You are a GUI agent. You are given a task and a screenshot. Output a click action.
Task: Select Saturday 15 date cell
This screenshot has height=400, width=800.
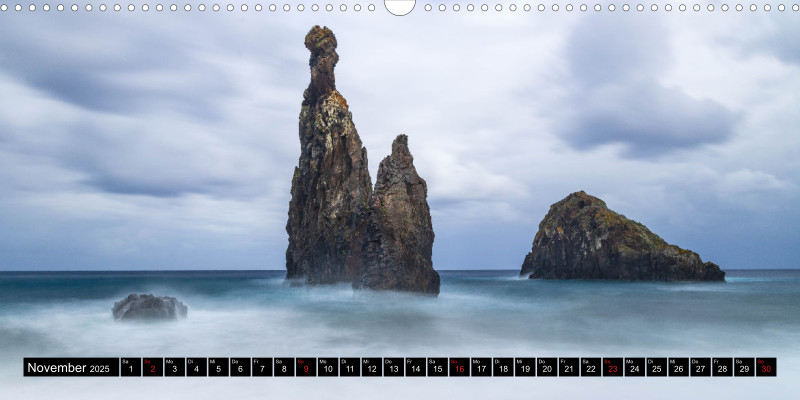pos(438,367)
